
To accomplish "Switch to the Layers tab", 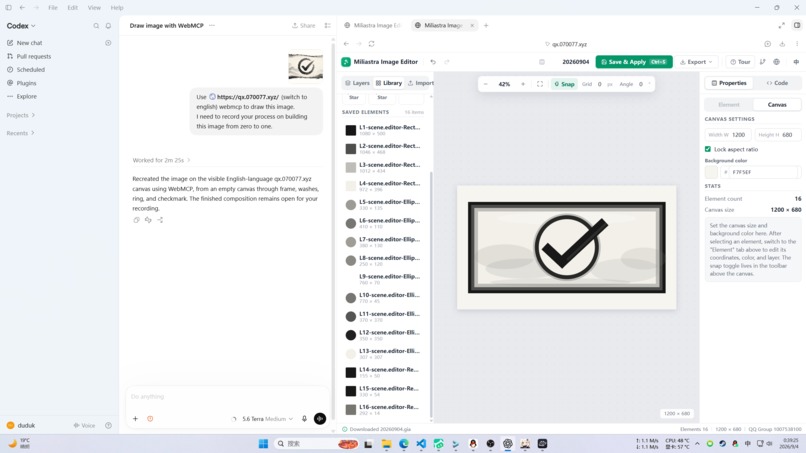I will point(357,83).
